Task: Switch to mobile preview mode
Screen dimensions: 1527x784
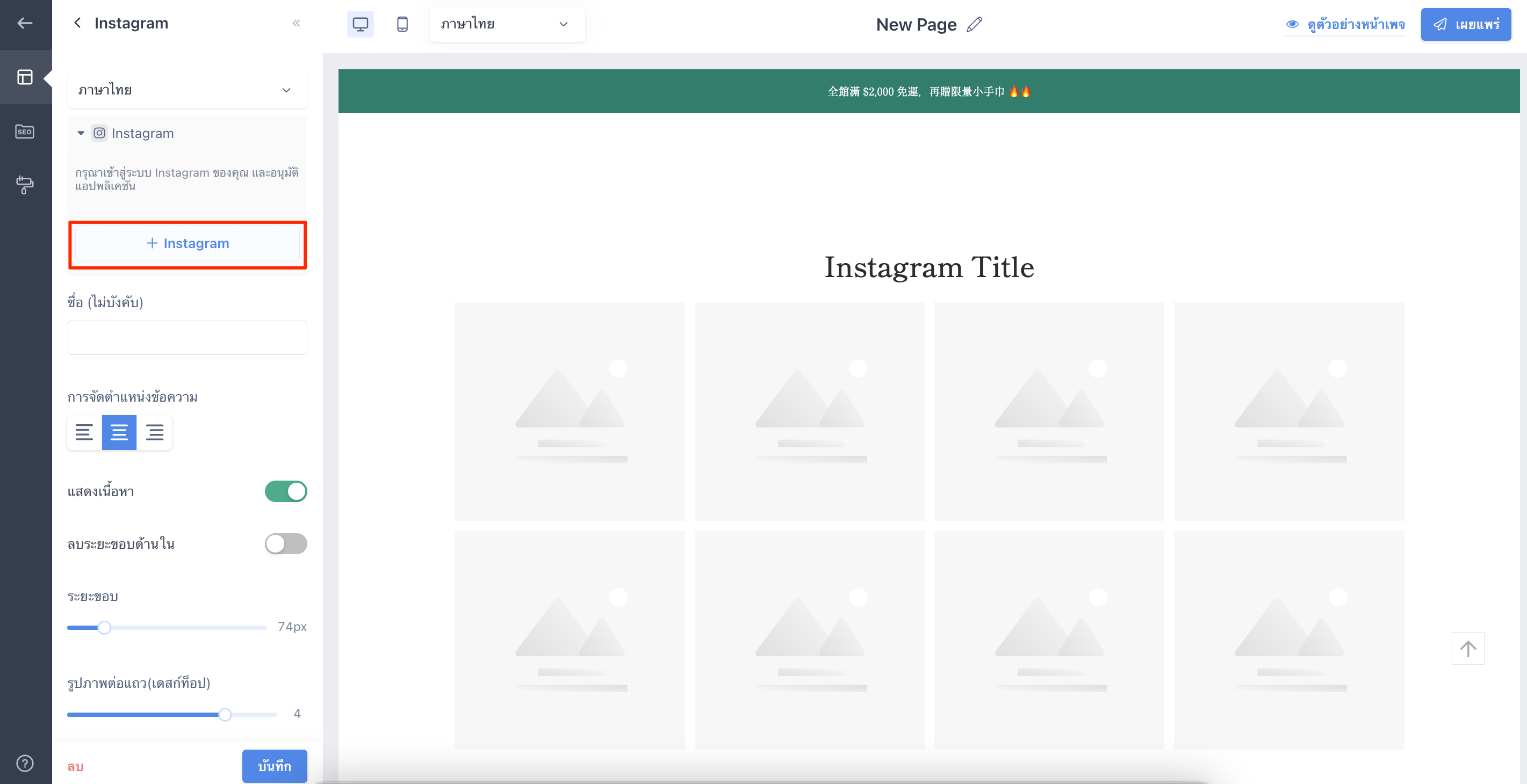Action: pos(402,24)
